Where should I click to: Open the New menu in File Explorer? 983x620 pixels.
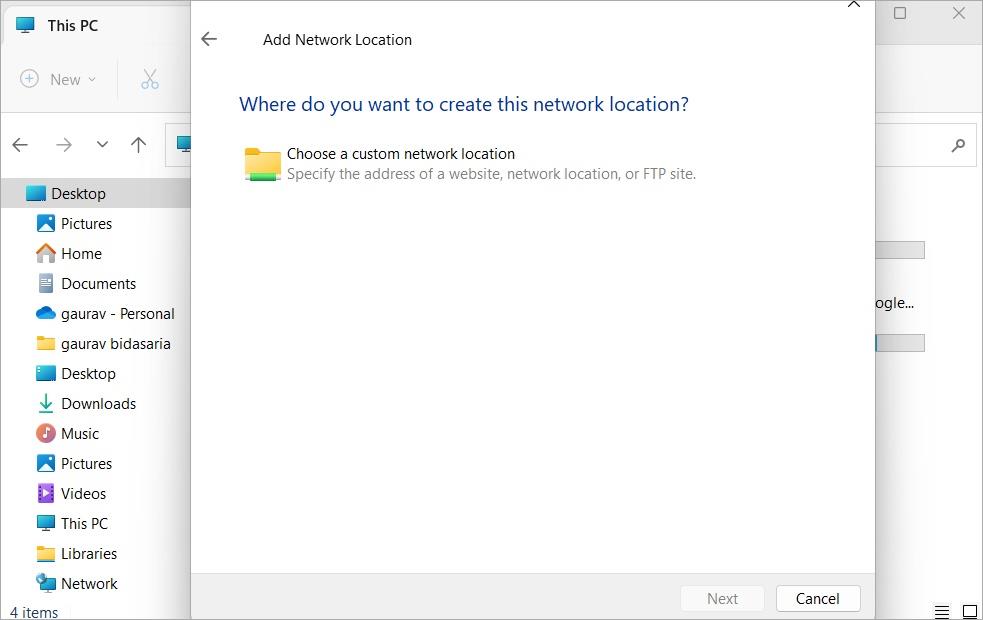58,80
